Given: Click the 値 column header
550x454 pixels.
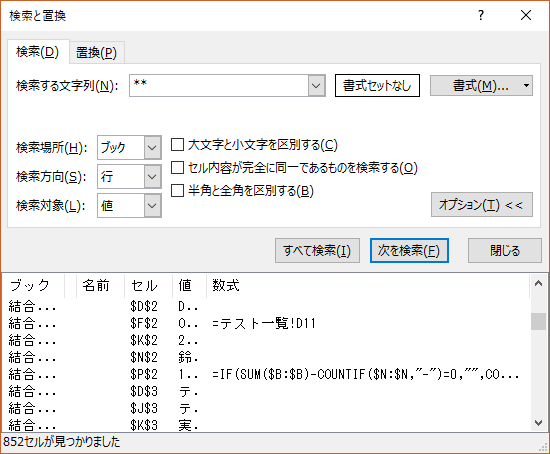Looking at the screenshot, I should 189,285.
